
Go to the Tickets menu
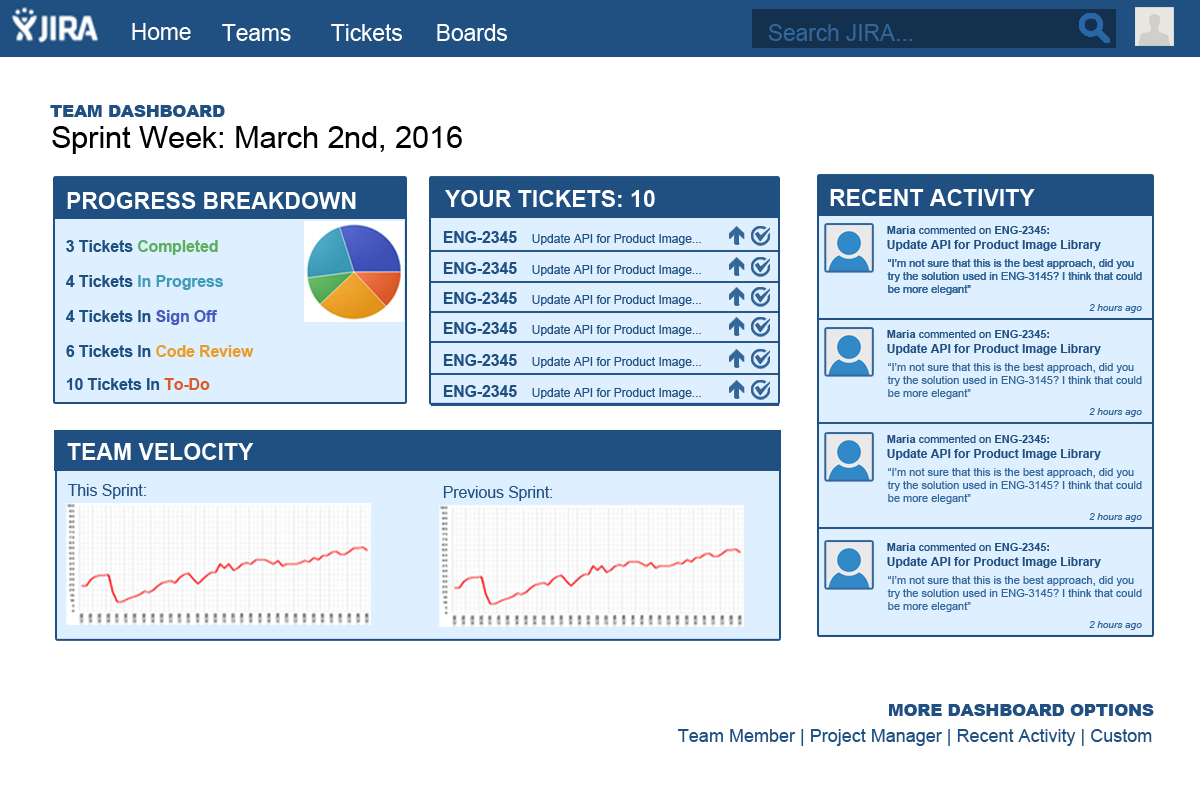click(x=366, y=33)
